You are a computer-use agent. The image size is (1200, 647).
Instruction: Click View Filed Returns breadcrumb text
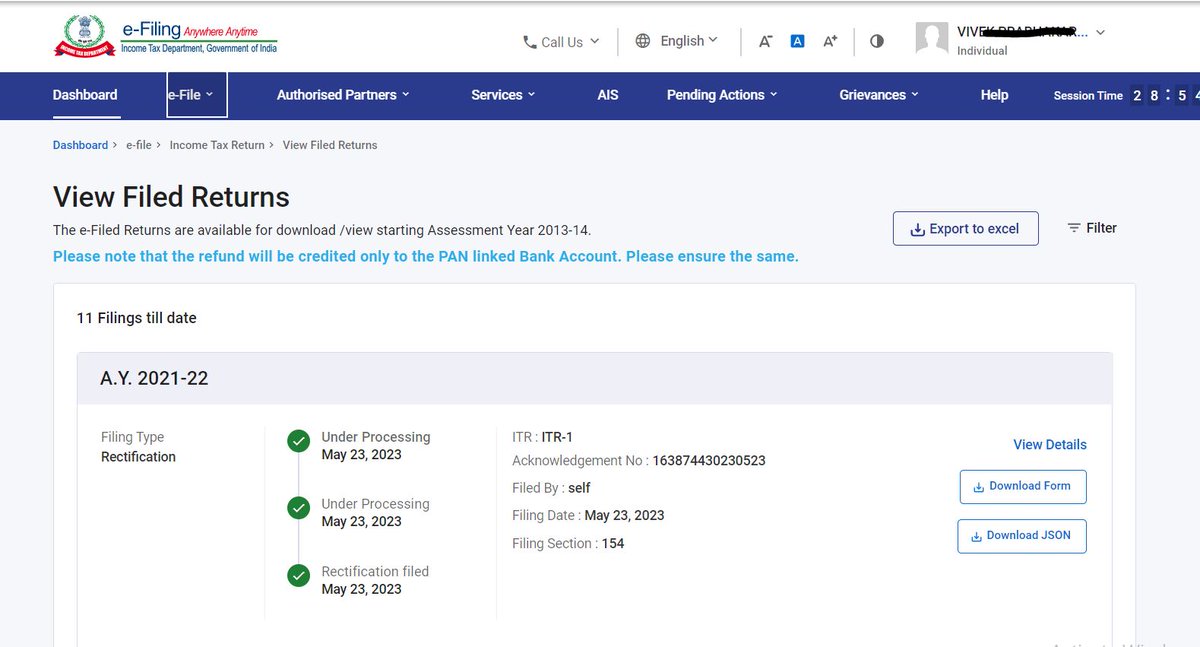click(330, 145)
